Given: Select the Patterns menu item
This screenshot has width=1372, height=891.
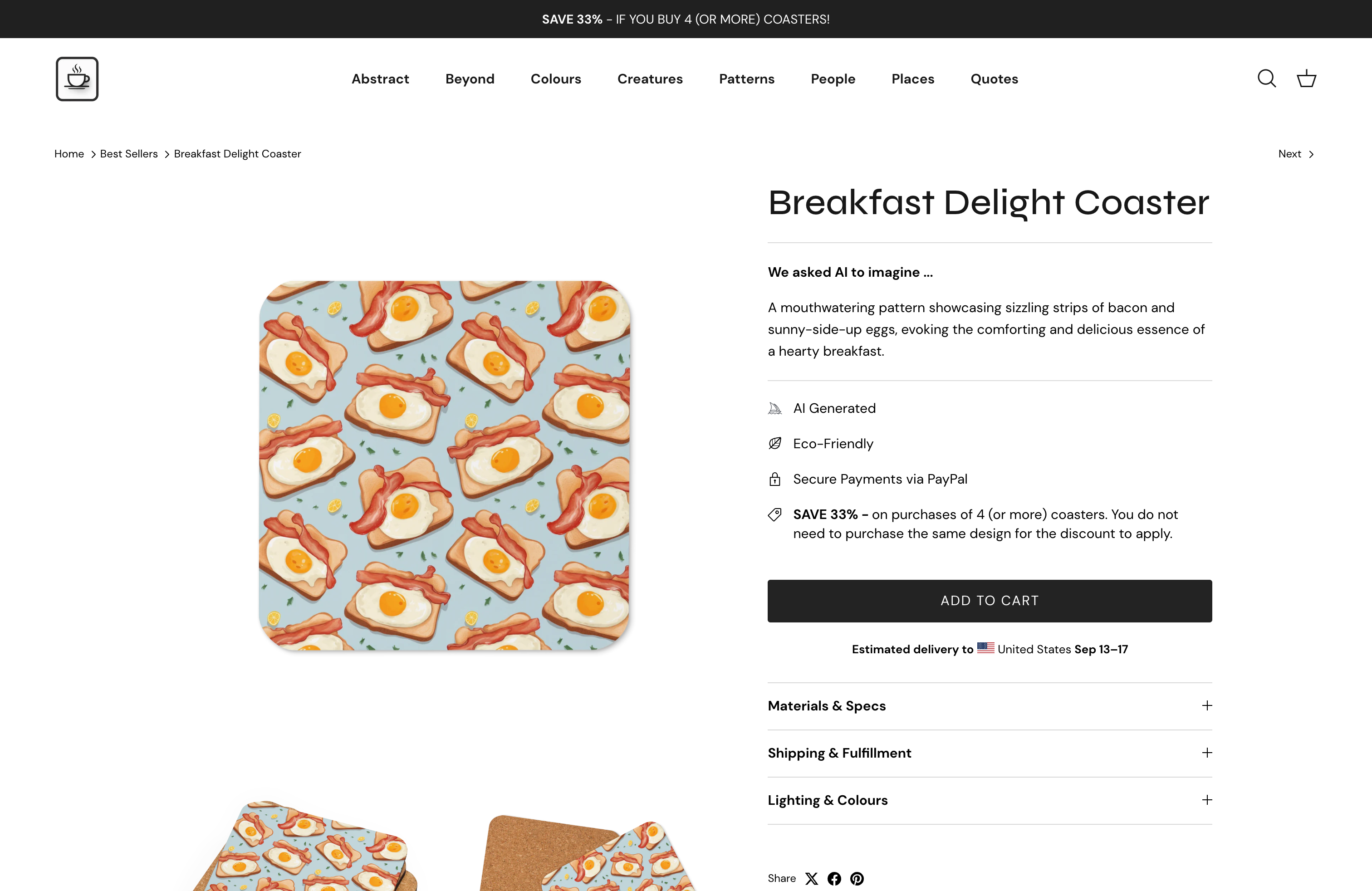Looking at the screenshot, I should [746, 79].
